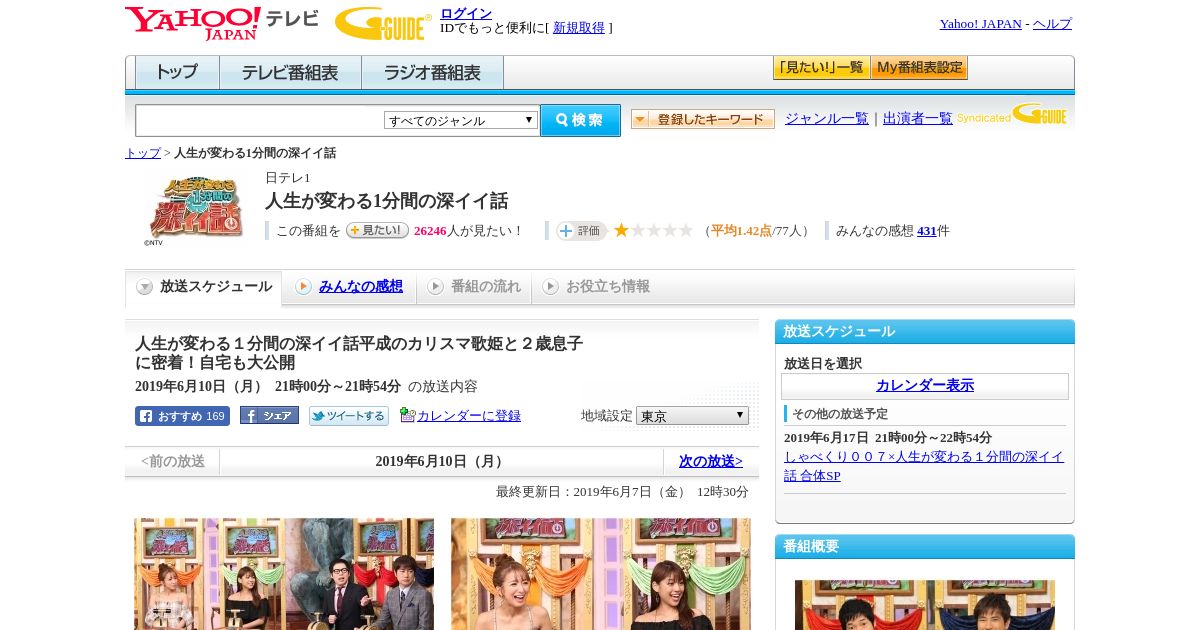Viewport: 1200px width, 630px height.
Task: Click the Syndicated G-GUIDE logo near search
Action: (1012, 115)
